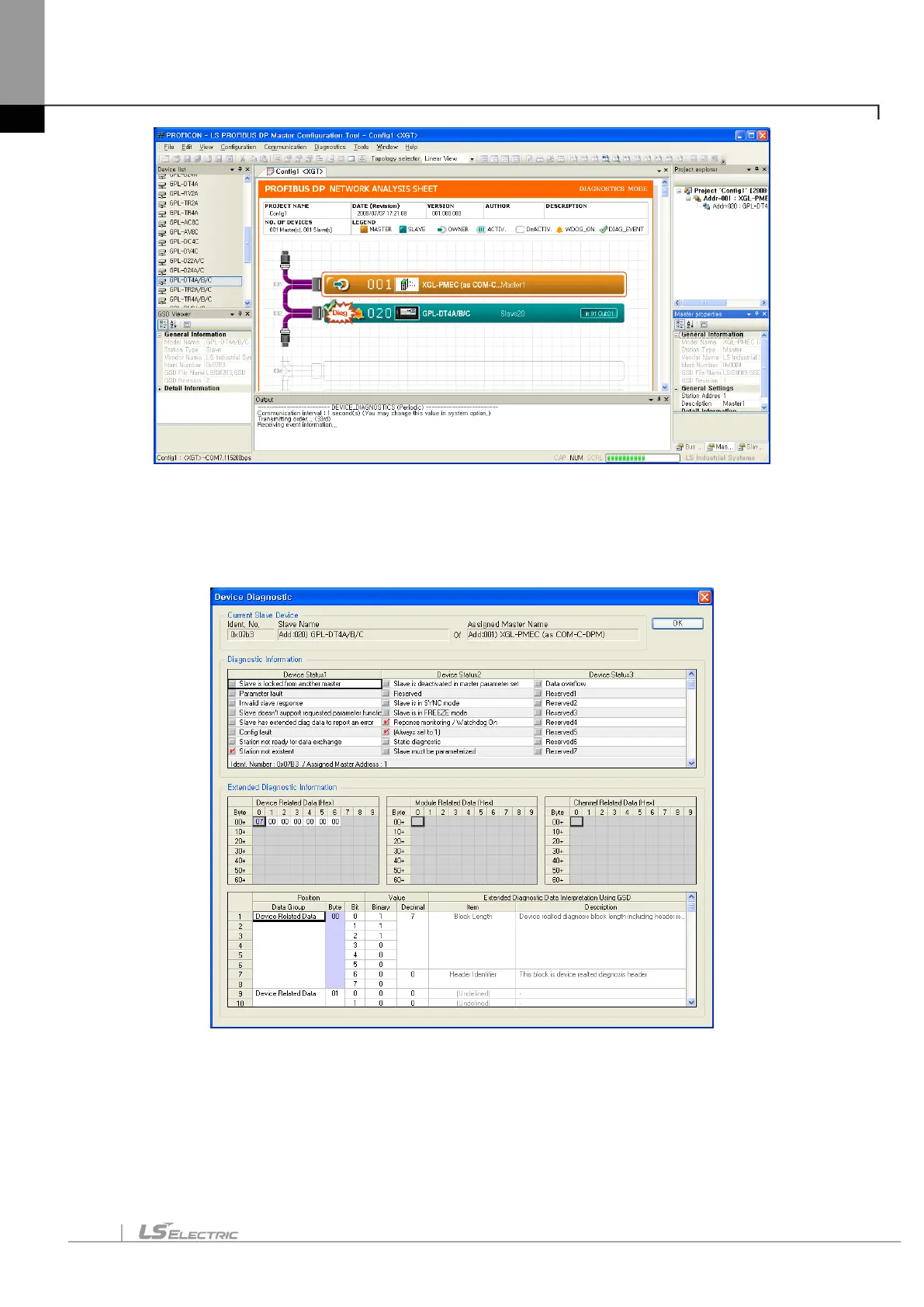Click the WDOG_ON bell legend icon
The image size is (924, 1307).
coord(559,230)
